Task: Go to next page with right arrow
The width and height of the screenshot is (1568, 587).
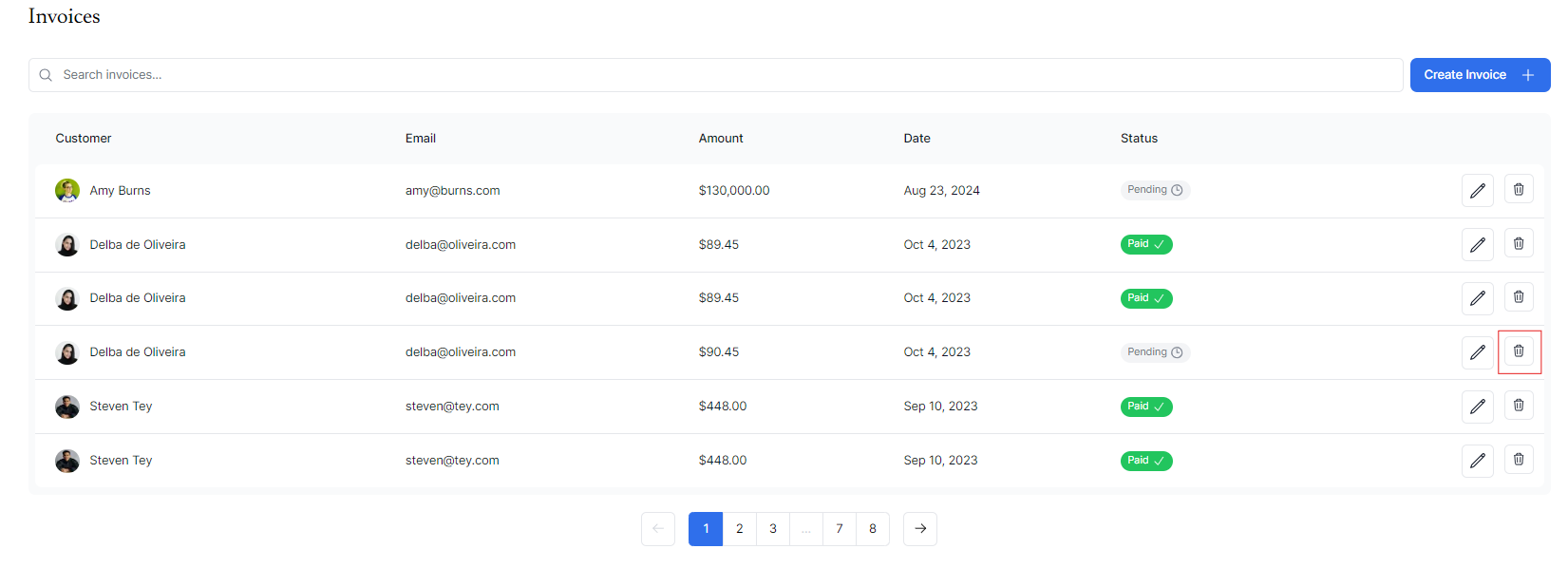Action: click(x=920, y=529)
